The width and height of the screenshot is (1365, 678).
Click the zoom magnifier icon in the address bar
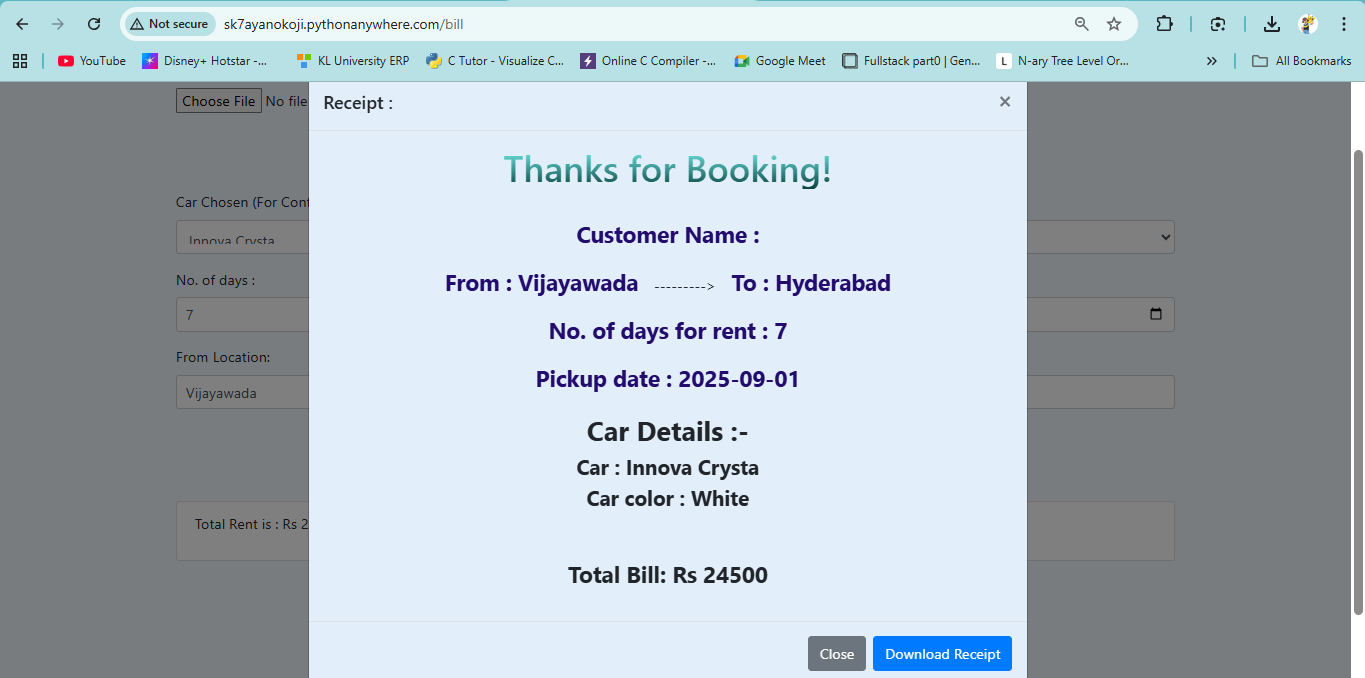[x=1081, y=24]
